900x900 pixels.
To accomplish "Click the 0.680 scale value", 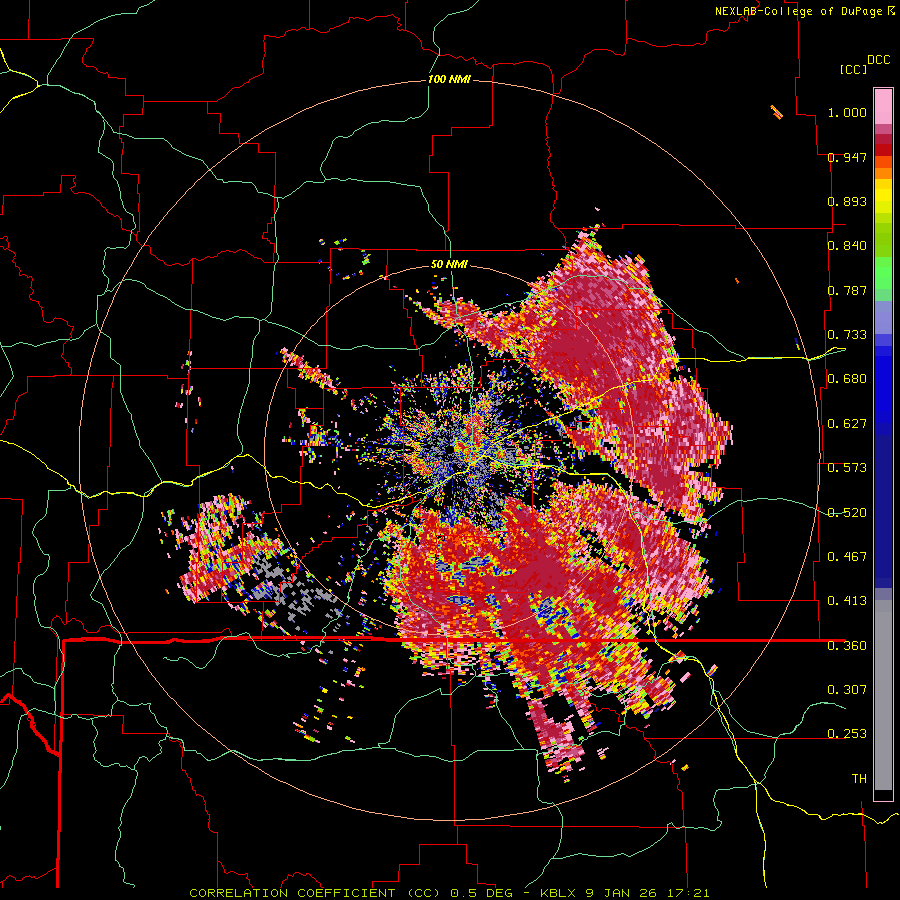I will pyautogui.click(x=847, y=379).
